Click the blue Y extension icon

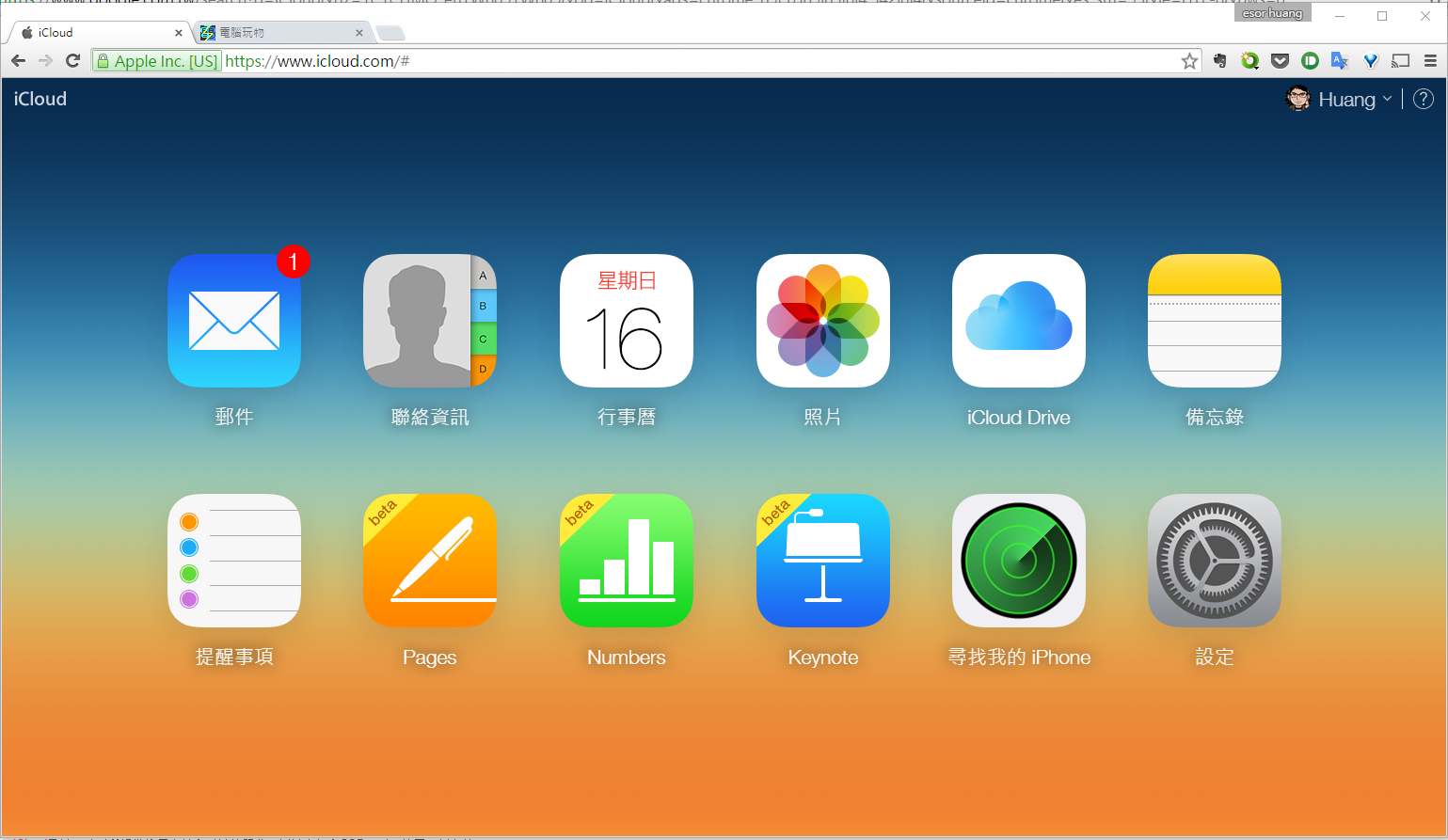(1371, 61)
